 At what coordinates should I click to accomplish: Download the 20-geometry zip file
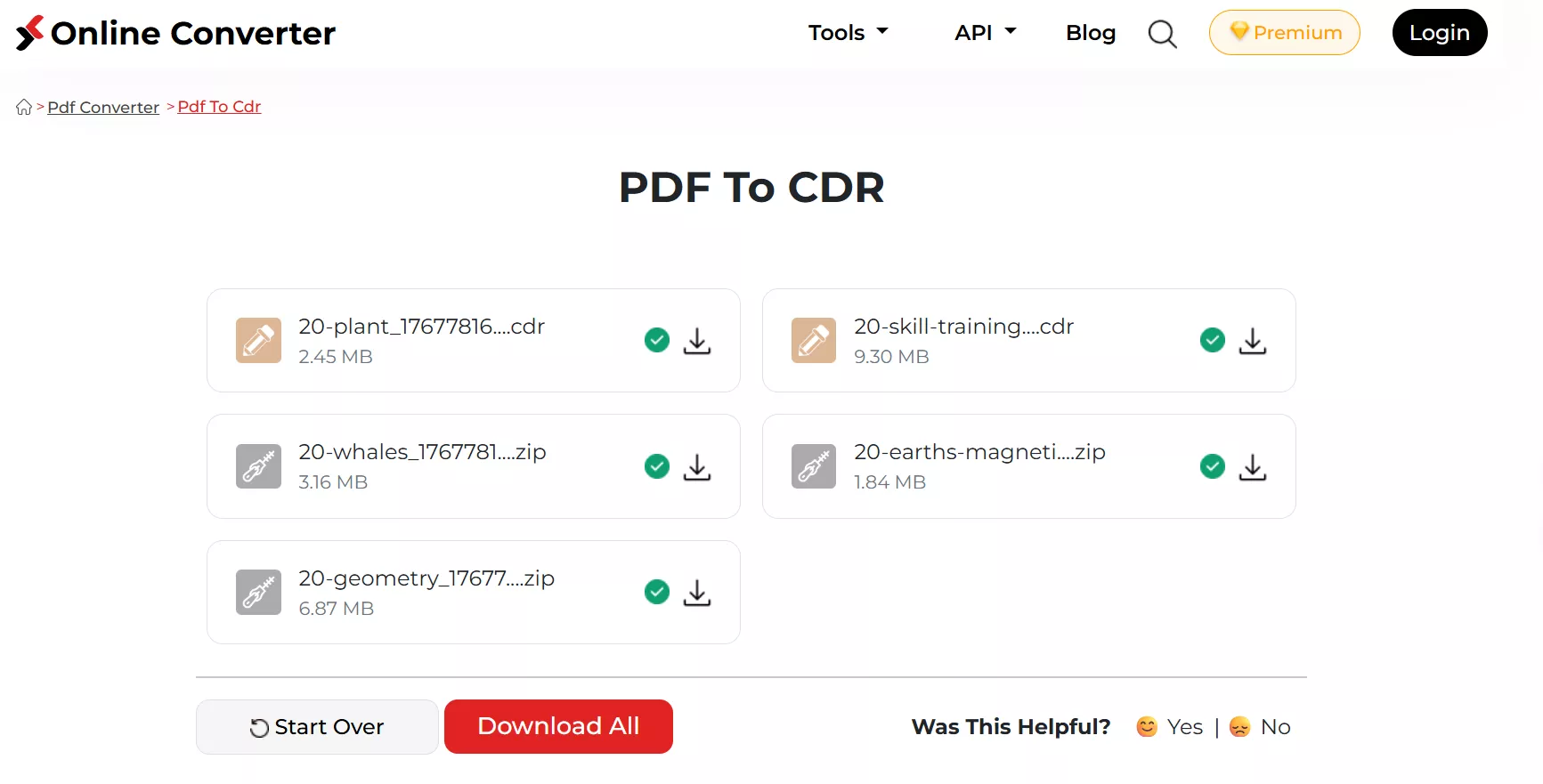click(x=696, y=593)
